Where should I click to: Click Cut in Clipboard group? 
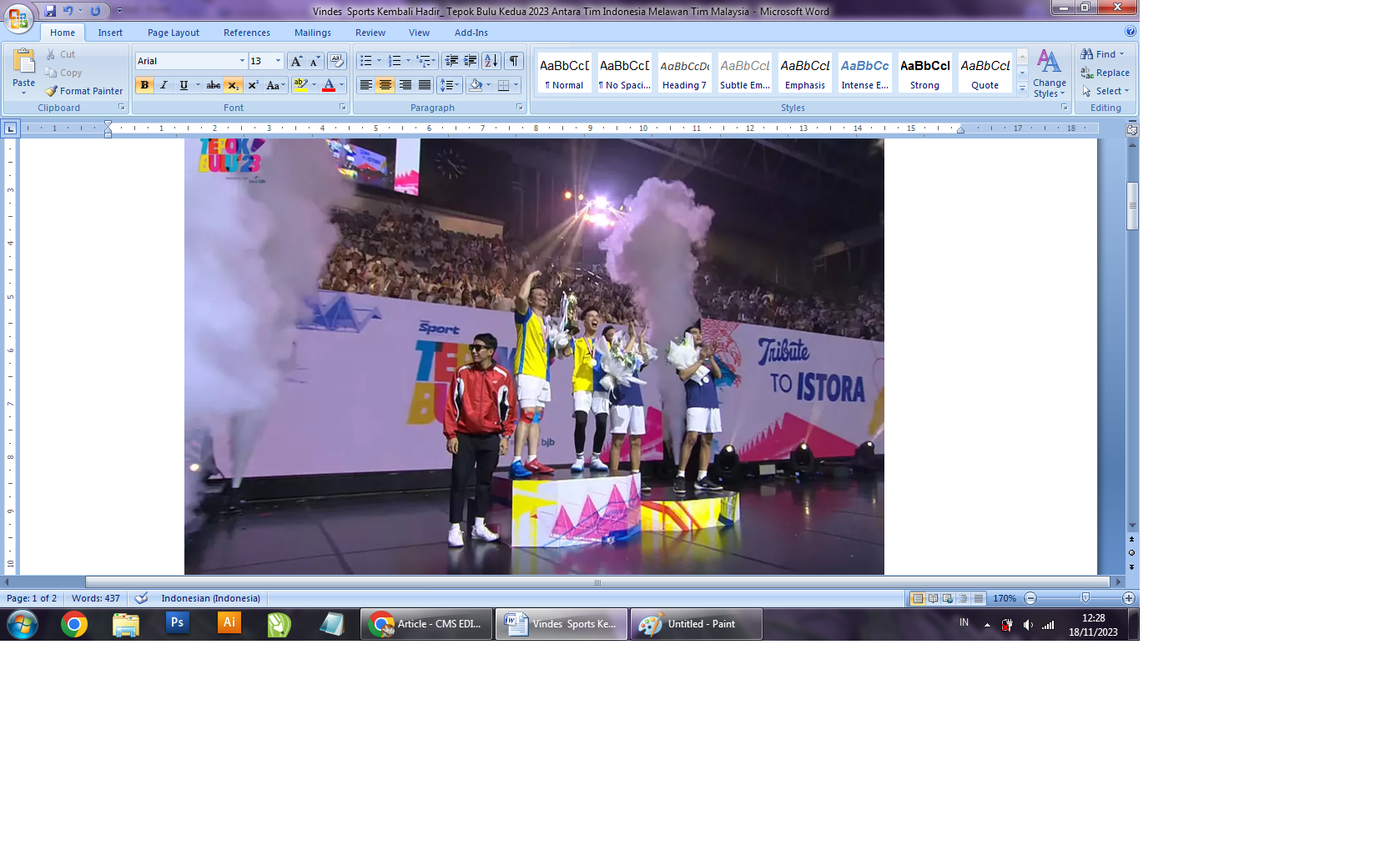pyautogui.click(x=61, y=54)
